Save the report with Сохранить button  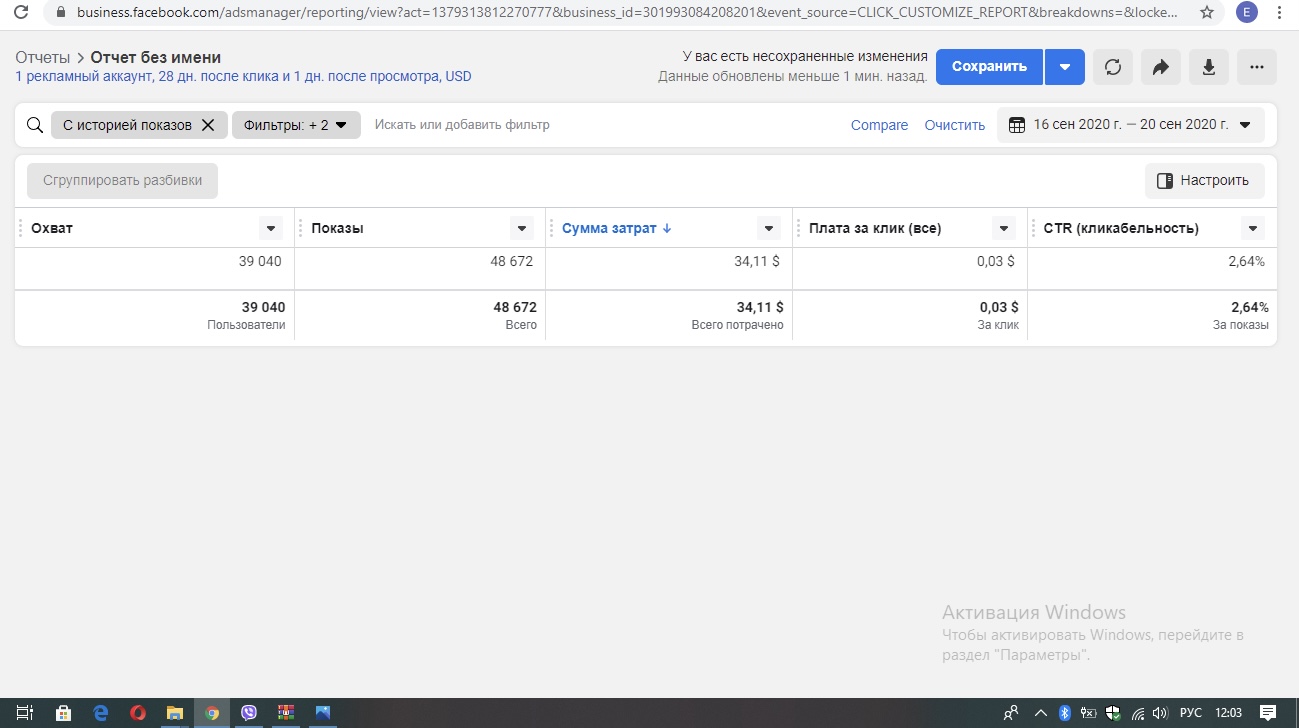989,67
